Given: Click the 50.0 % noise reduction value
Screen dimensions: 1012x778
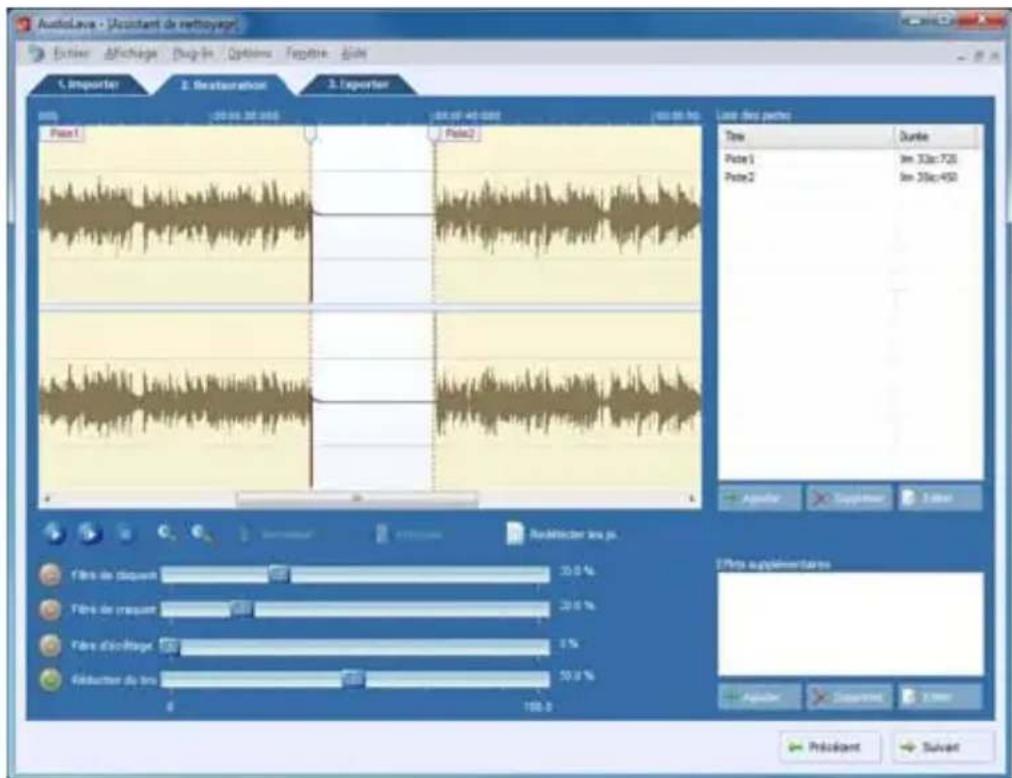Looking at the screenshot, I should coord(577,676).
